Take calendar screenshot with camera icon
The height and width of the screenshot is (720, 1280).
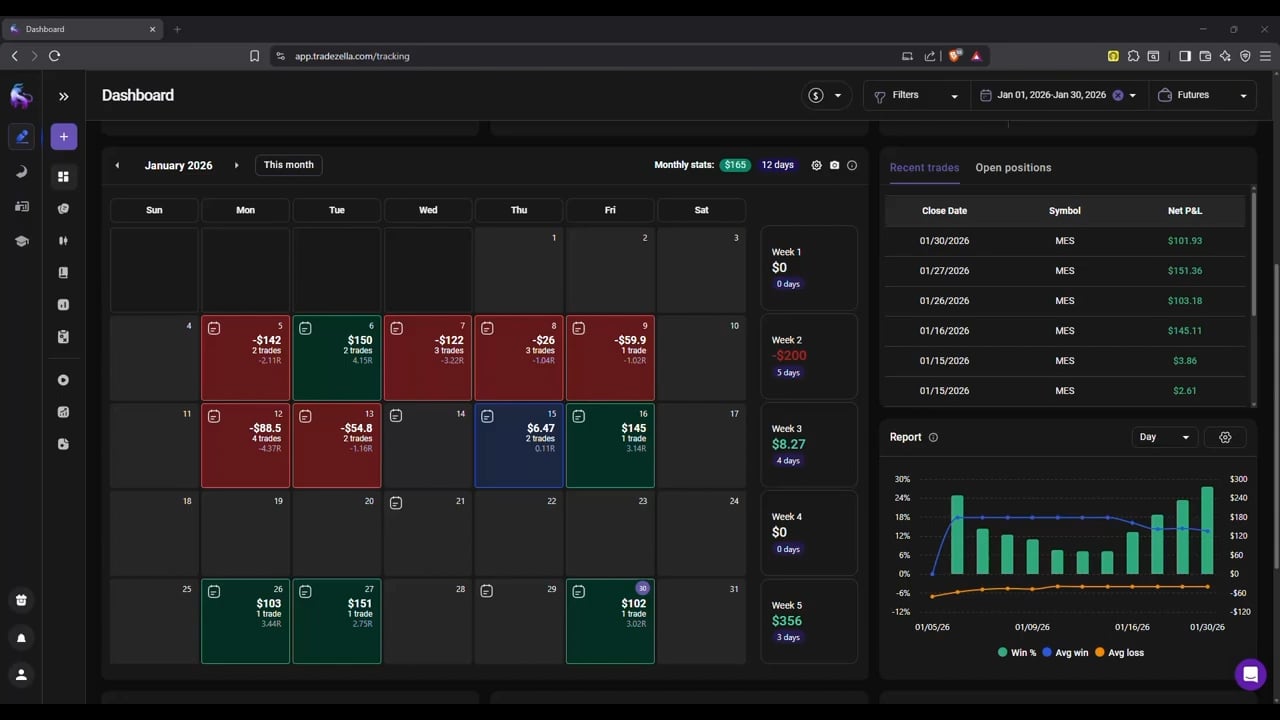[834, 165]
